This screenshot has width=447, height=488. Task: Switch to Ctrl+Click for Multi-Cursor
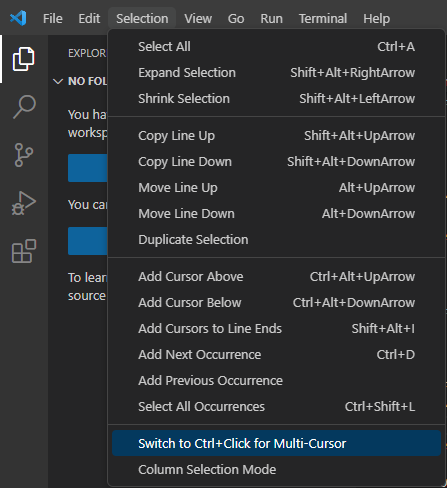click(277, 443)
